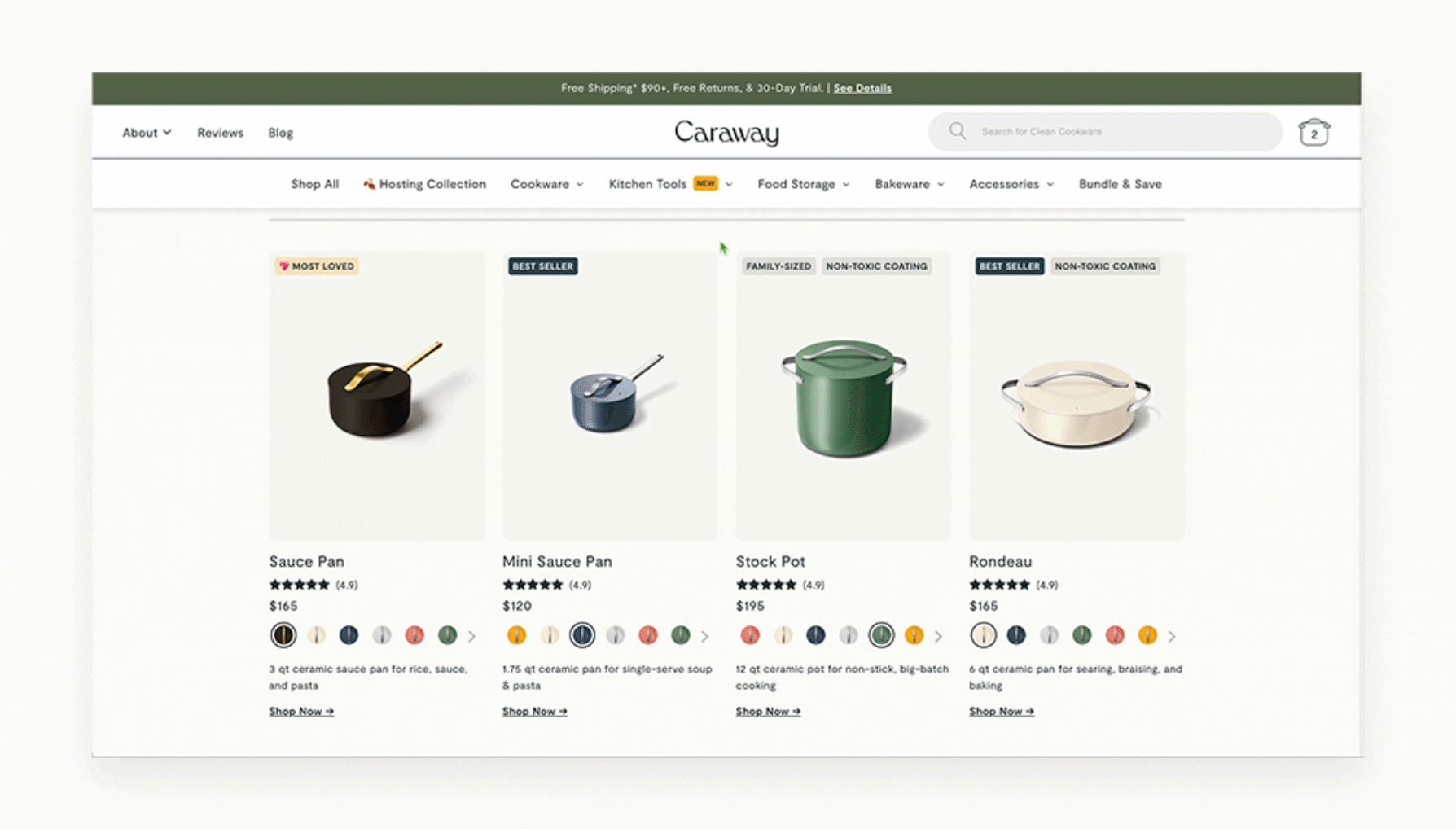Select yellow swatch for Stock Pot

pyautogui.click(x=914, y=634)
